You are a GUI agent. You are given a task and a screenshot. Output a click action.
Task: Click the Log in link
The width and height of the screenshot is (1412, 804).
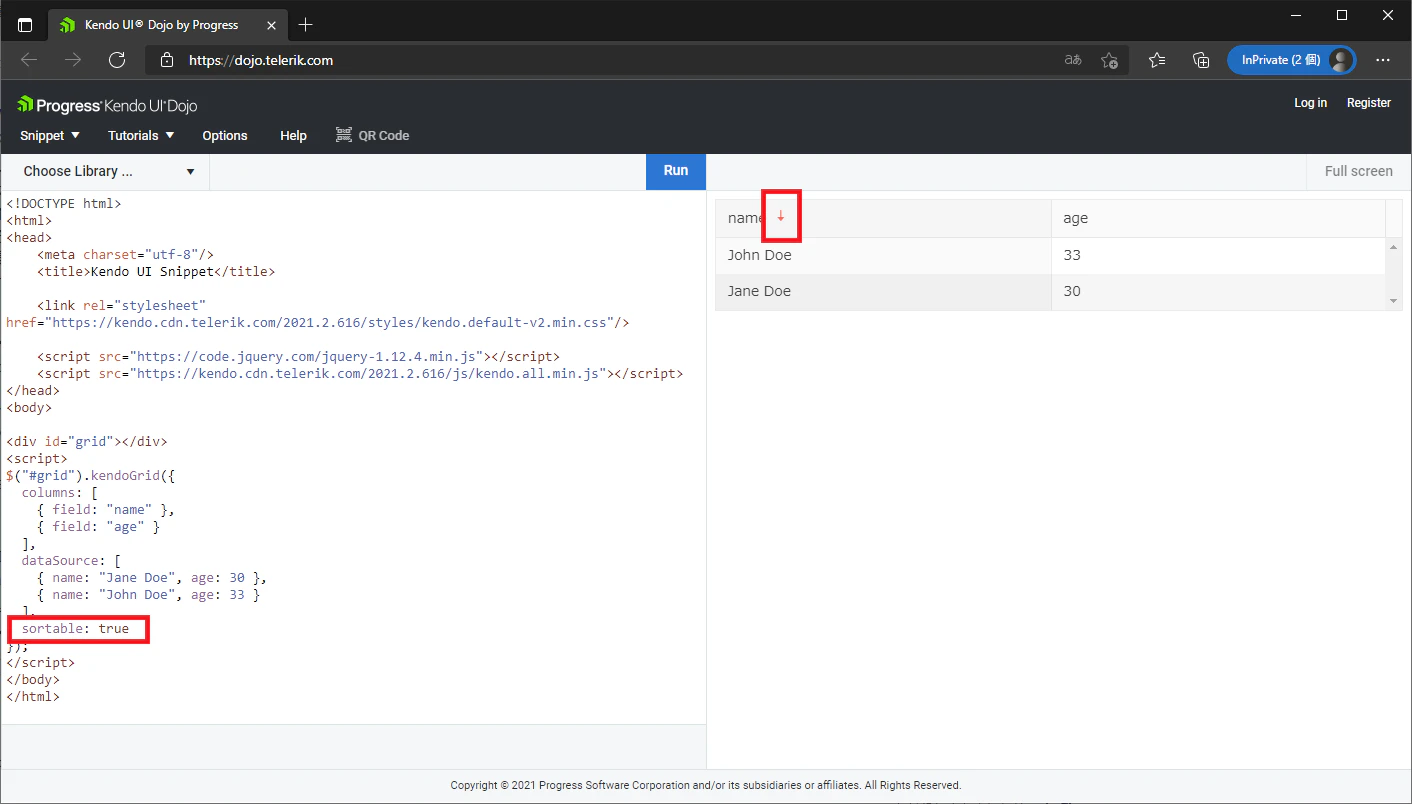1310,103
